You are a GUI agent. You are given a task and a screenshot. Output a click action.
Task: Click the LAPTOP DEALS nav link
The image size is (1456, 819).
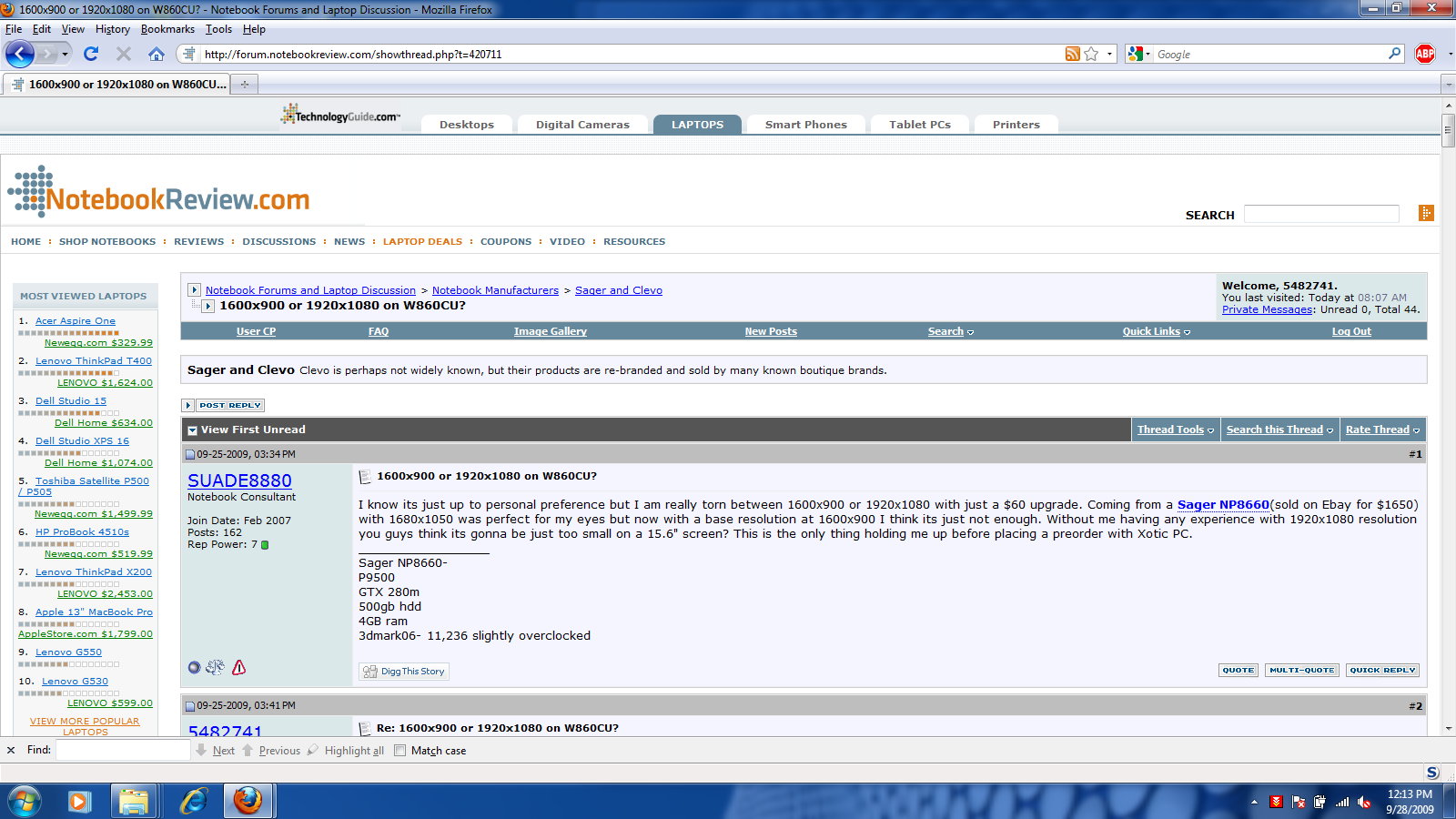(x=422, y=241)
